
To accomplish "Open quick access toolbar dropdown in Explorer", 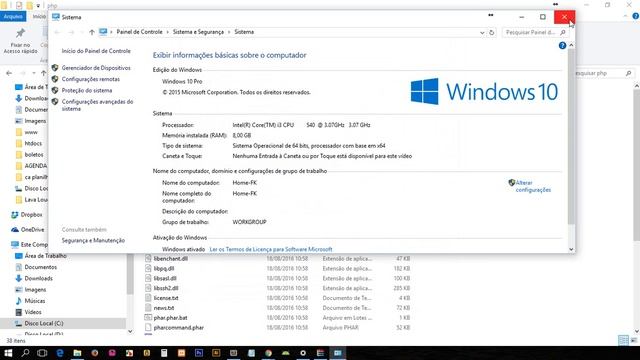I will click(38, 6).
